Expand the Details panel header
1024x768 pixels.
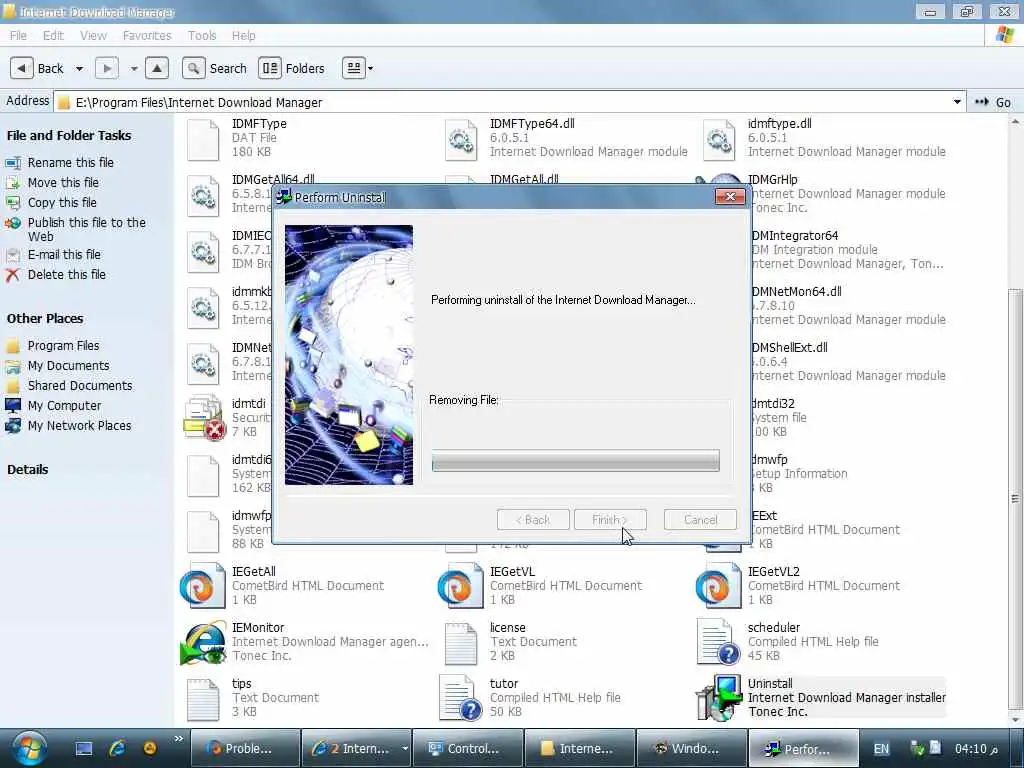27,470
